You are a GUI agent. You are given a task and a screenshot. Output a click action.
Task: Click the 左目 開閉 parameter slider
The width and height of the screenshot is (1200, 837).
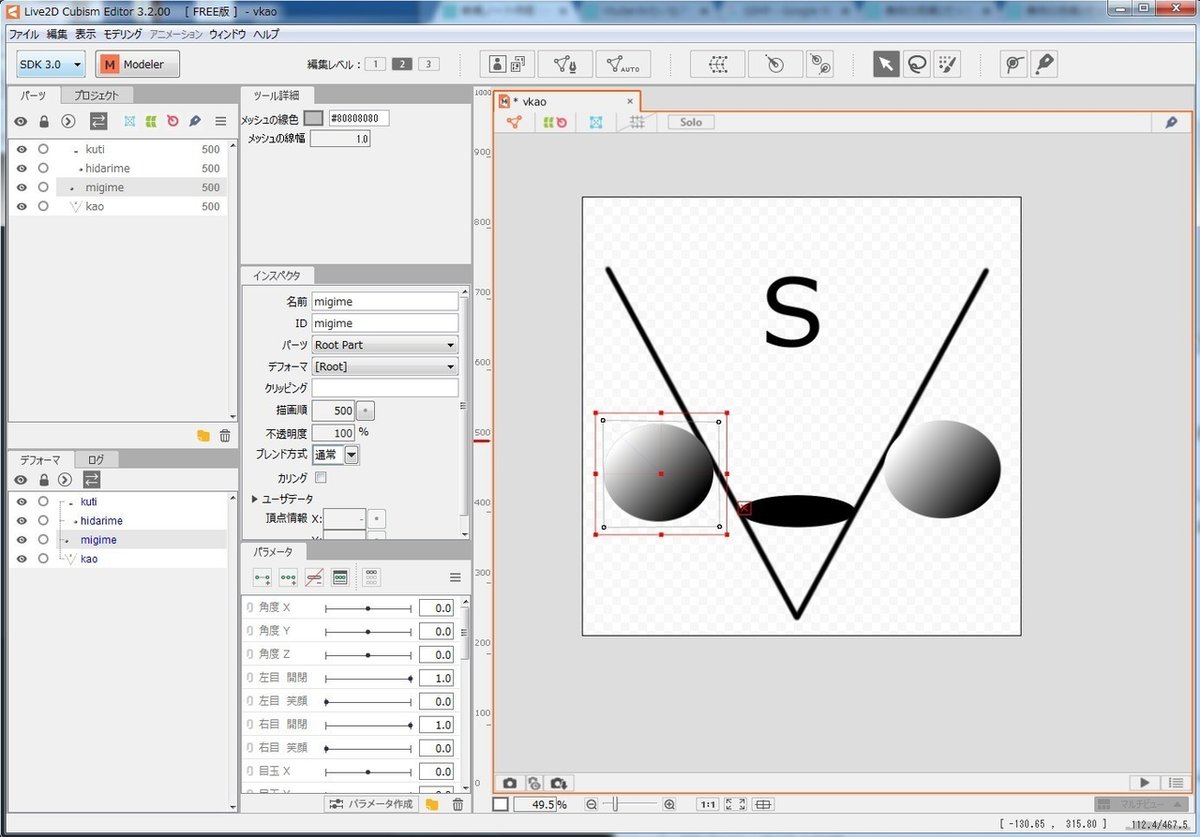point(368,677)
